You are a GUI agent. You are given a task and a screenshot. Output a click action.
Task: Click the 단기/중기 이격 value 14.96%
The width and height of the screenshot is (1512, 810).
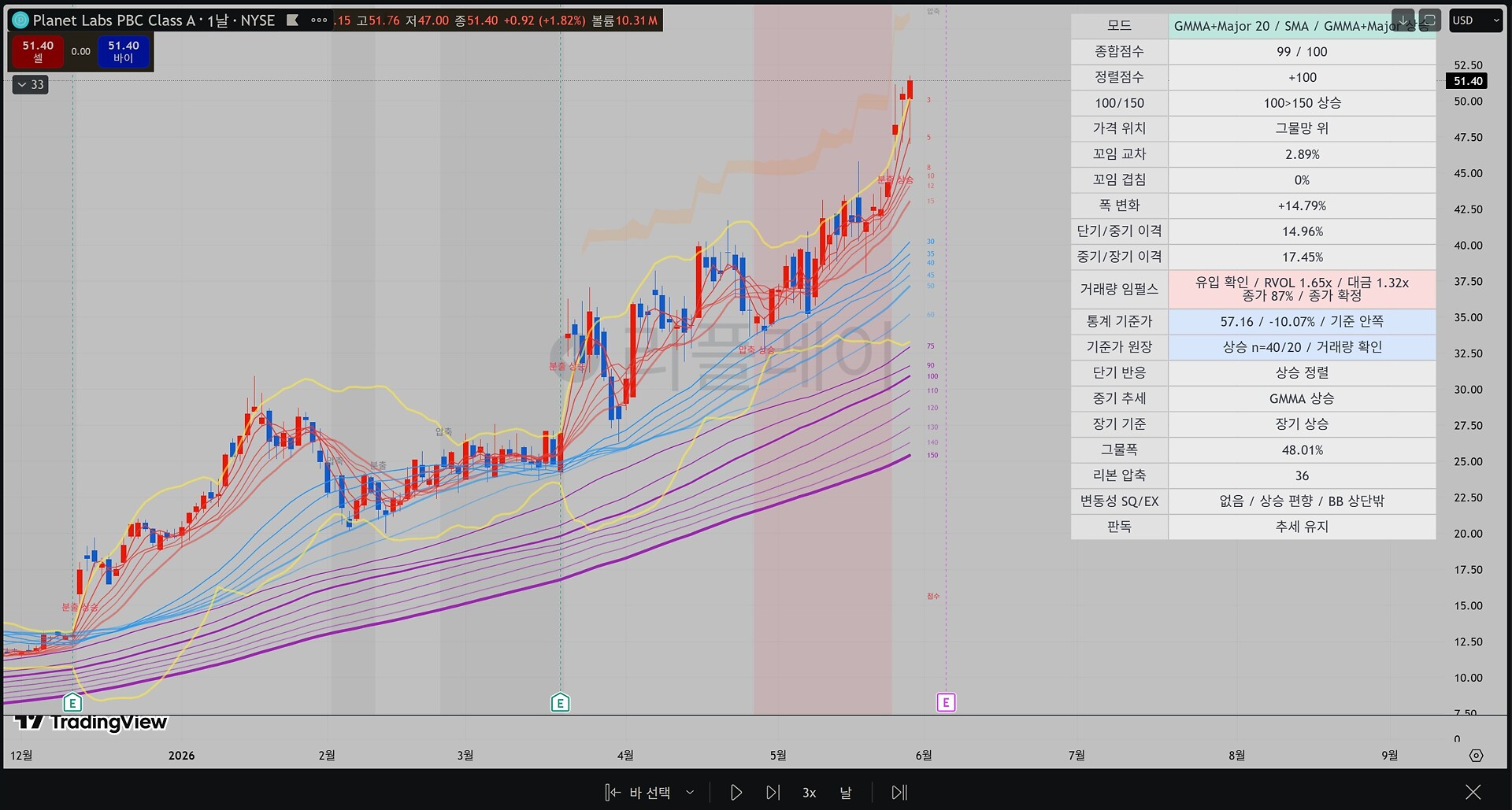coord(1302,231)
